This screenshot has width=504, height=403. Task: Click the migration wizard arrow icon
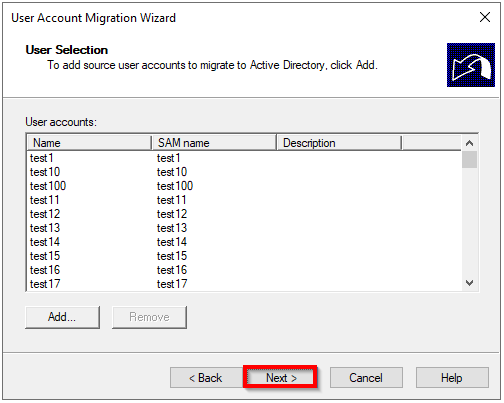(471, 65)
